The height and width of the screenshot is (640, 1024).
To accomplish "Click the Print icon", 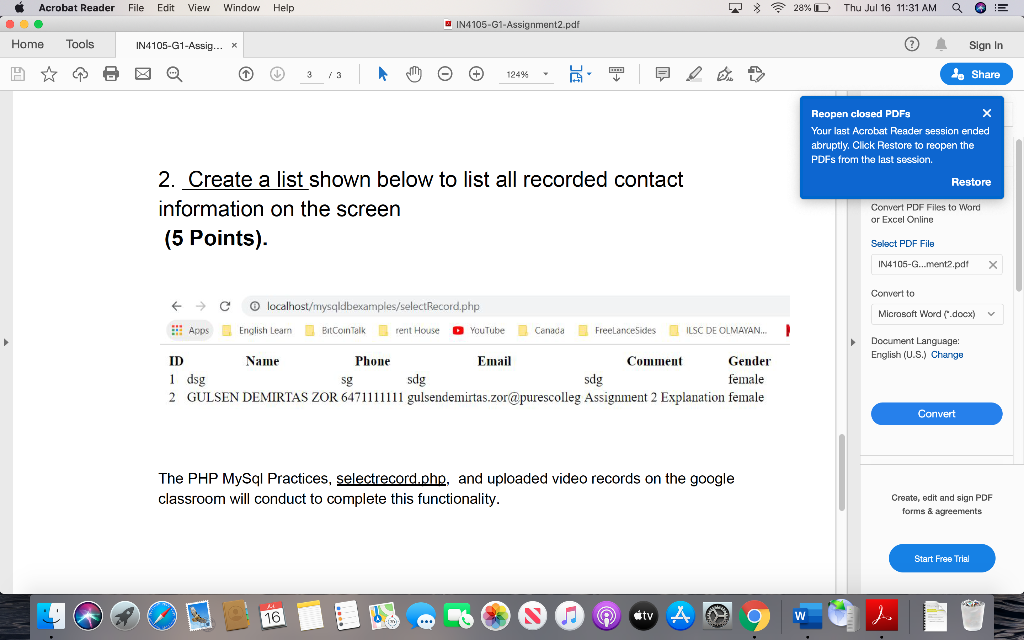I will point(109,73).
